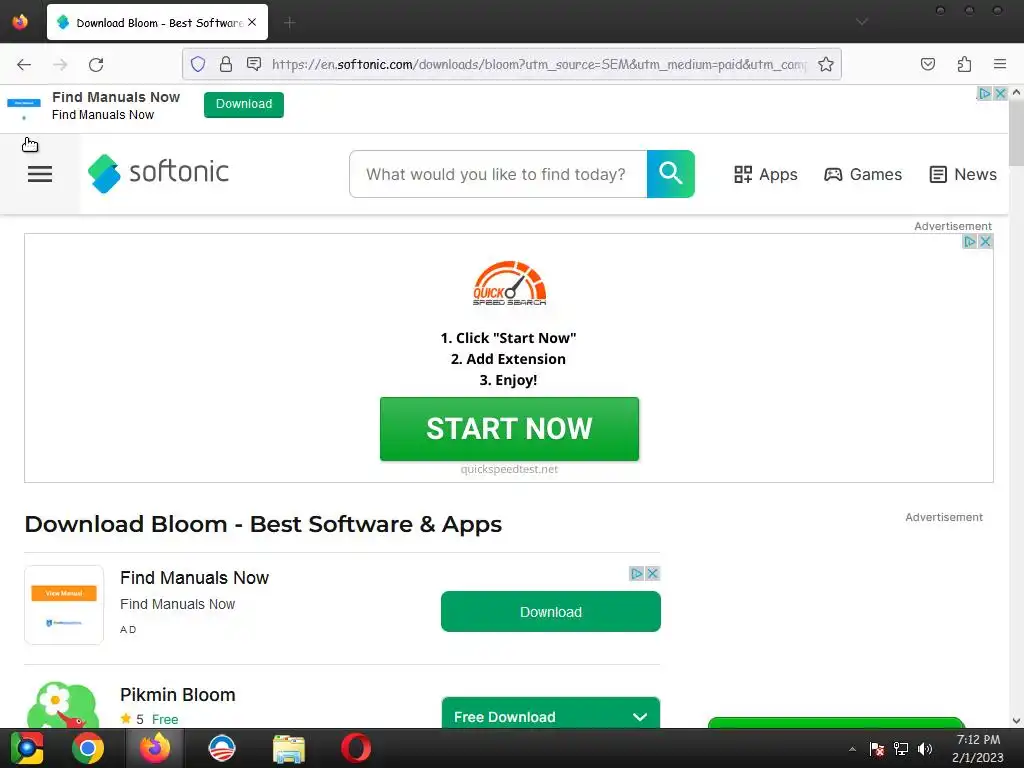Click the Find Manuals Now listing title
Image resolution: width=1024 pixels, height=768 pixels.
pos(195,578)
